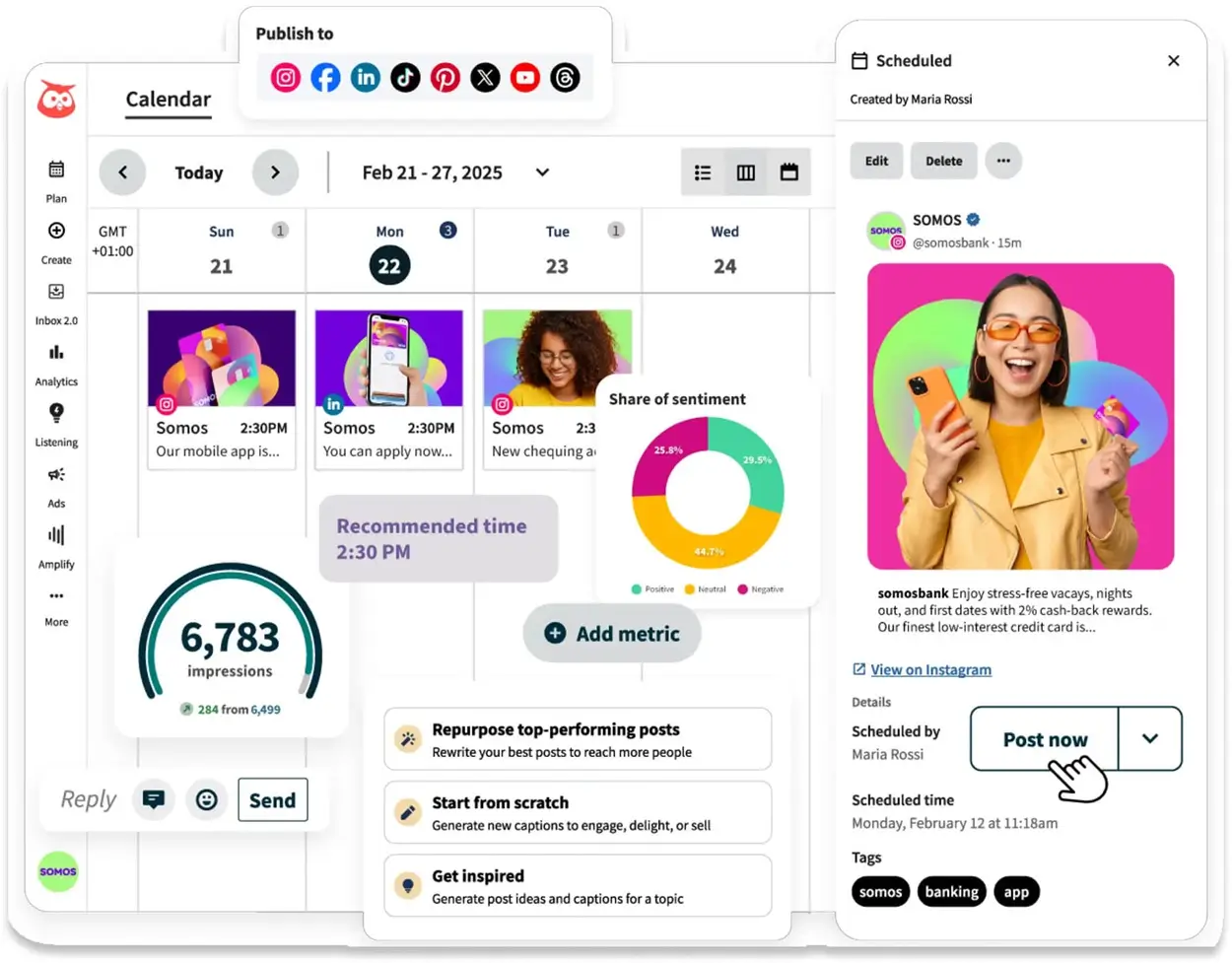Screen dimensions: 1232x963
Task: Open the emoji picker in the reply bar
Action: (206, 799)
